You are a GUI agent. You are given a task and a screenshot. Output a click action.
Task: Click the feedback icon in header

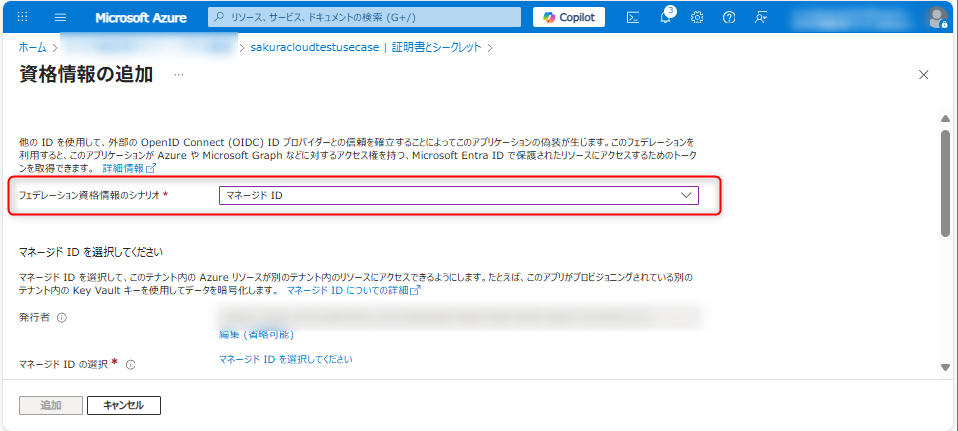(x=761, y=17)
